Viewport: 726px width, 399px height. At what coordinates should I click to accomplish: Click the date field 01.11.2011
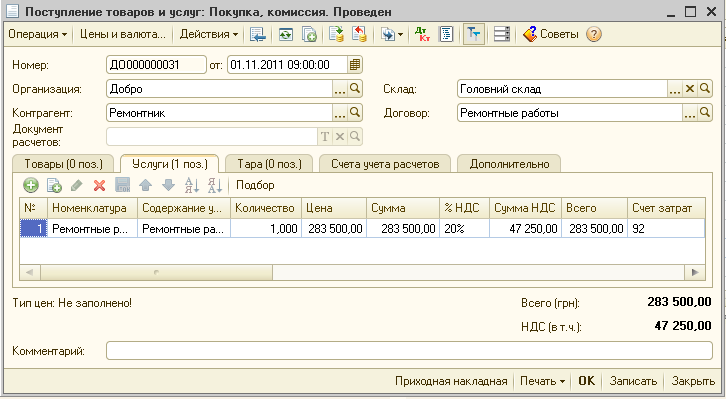click(287, 65)
